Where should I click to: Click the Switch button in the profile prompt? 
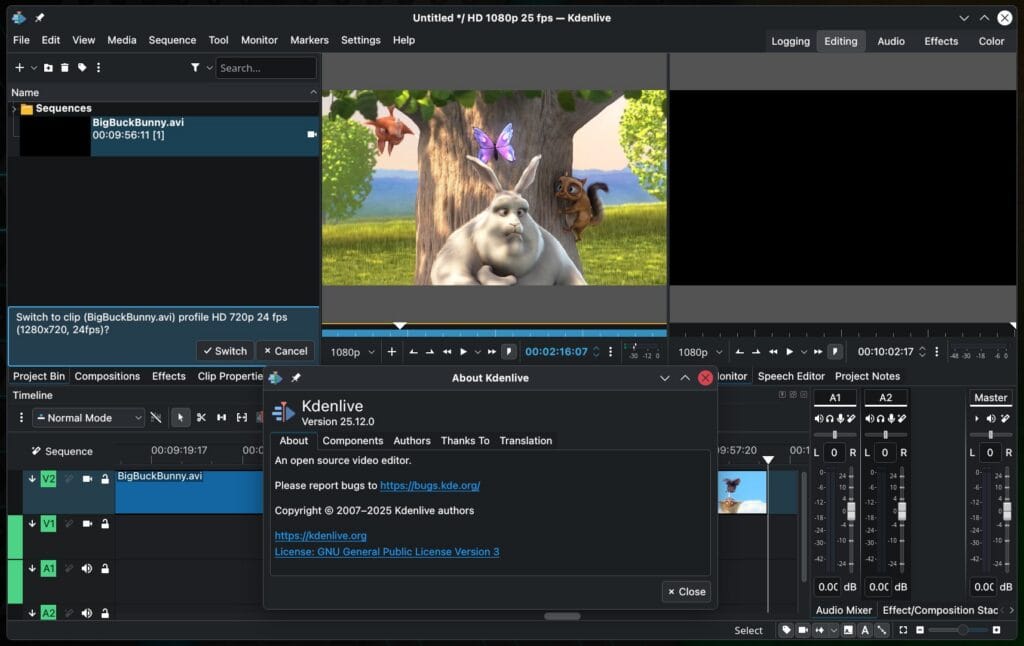tap(224, 351)
